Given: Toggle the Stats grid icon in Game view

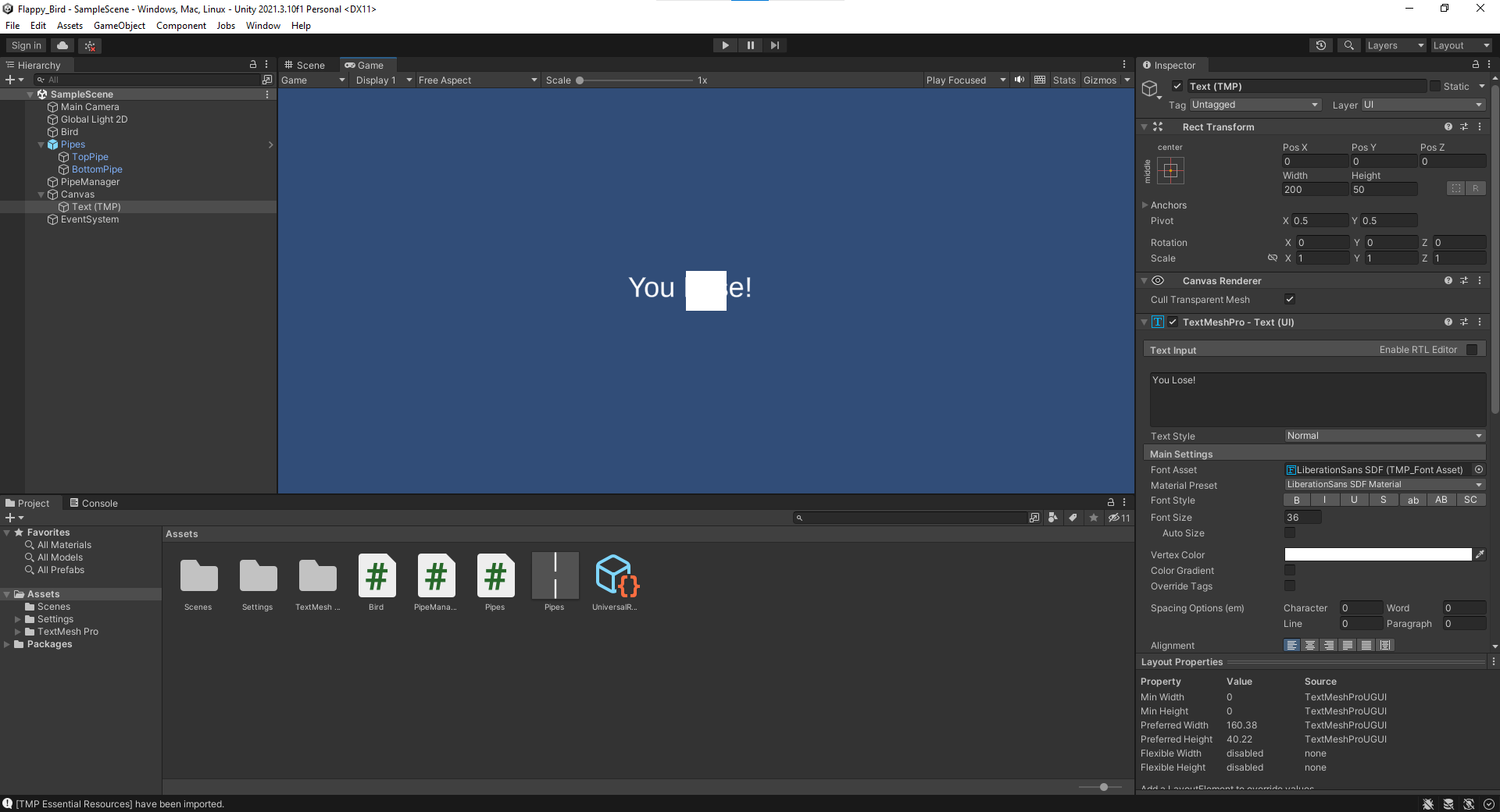Looking at the screenshot, I should pyautogui.click(x=1040, y=80).
